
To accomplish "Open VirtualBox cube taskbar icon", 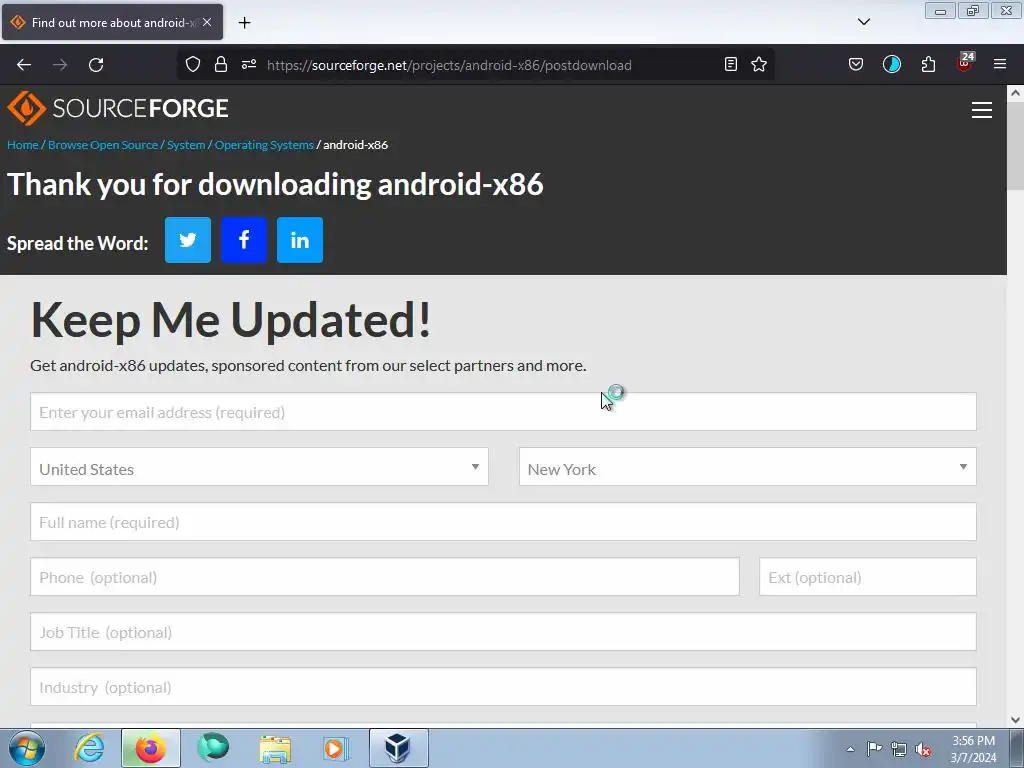I will click(x=398, y=748).
